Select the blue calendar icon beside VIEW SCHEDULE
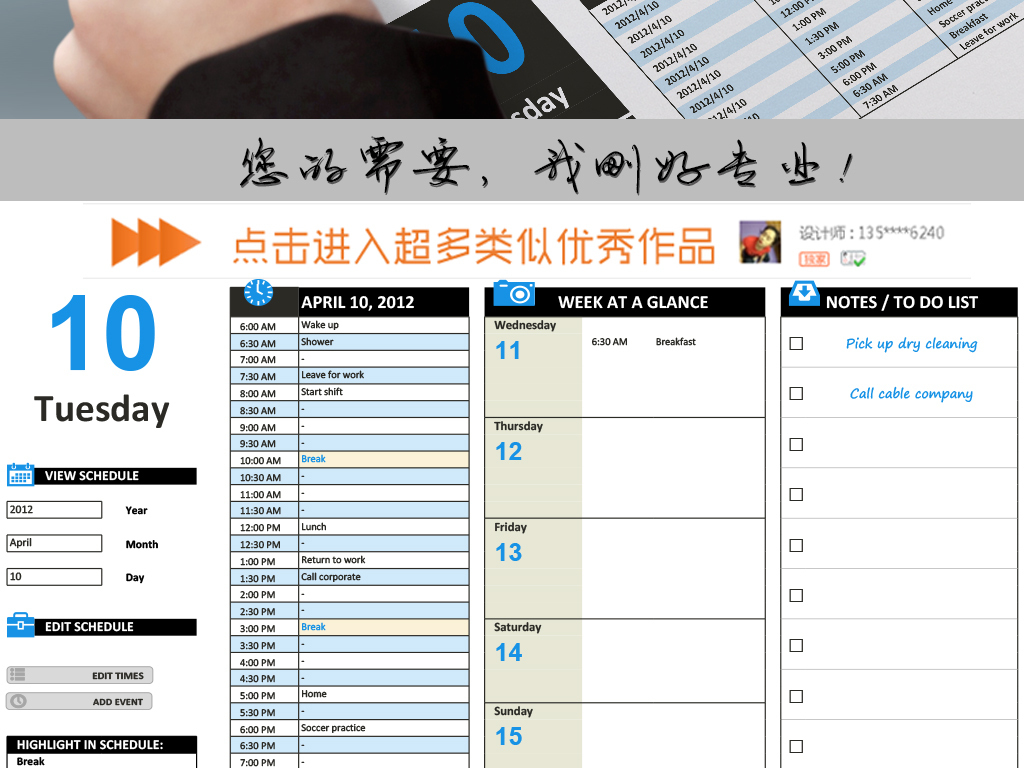The image size is (1024, 768). pos(19,475)
